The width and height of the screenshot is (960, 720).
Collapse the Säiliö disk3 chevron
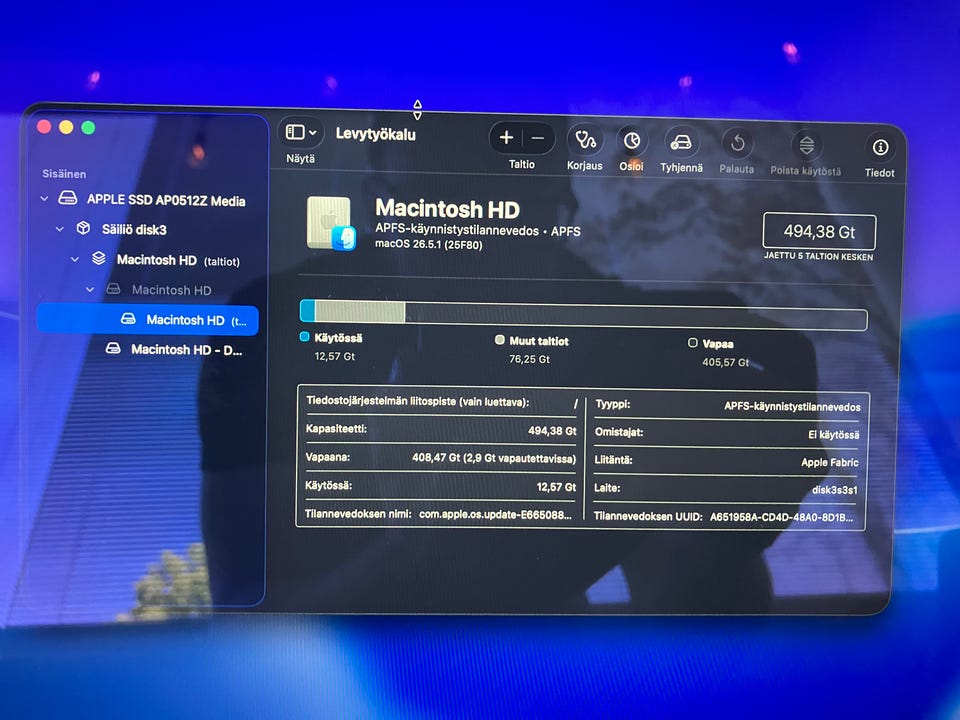pos(59,229)
